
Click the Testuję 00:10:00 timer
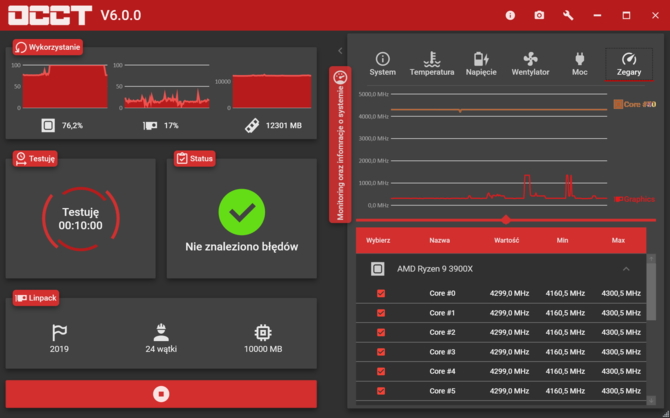(x=81, y=219)
